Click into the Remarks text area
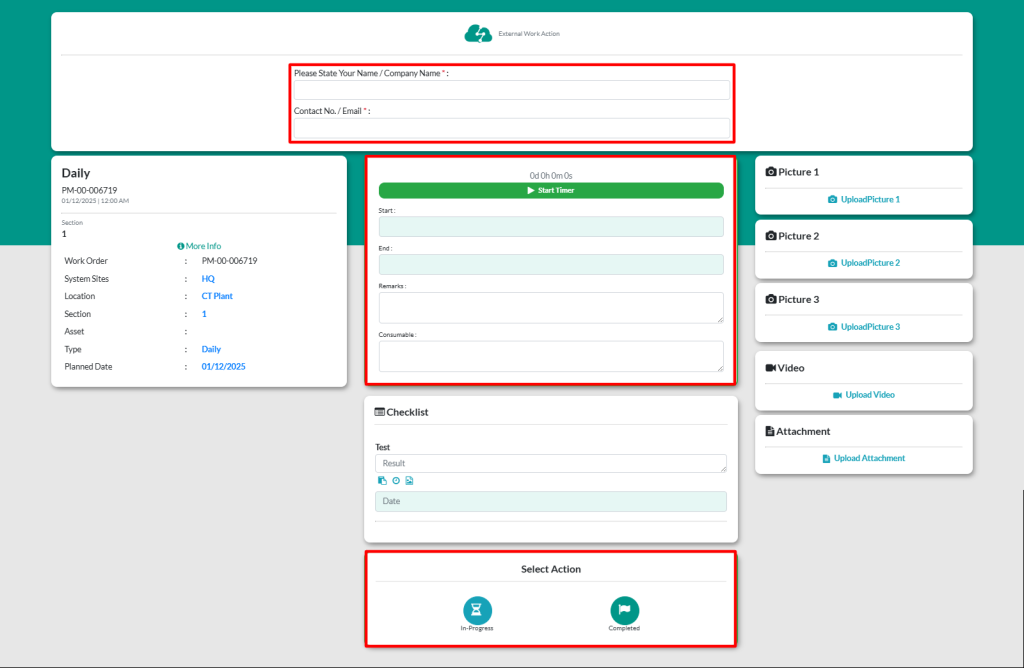The height and width of the screenshot is (668, 1024). [x=551, y=308]
